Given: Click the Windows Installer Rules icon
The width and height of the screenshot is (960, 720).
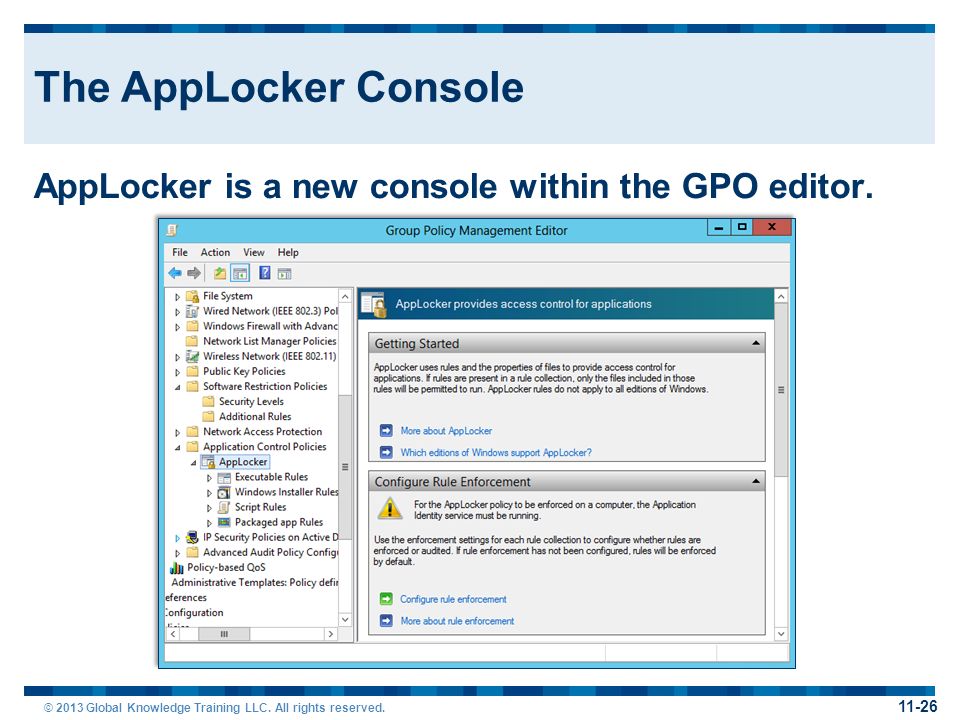Looking at the screenshot, I should point(224,492).
